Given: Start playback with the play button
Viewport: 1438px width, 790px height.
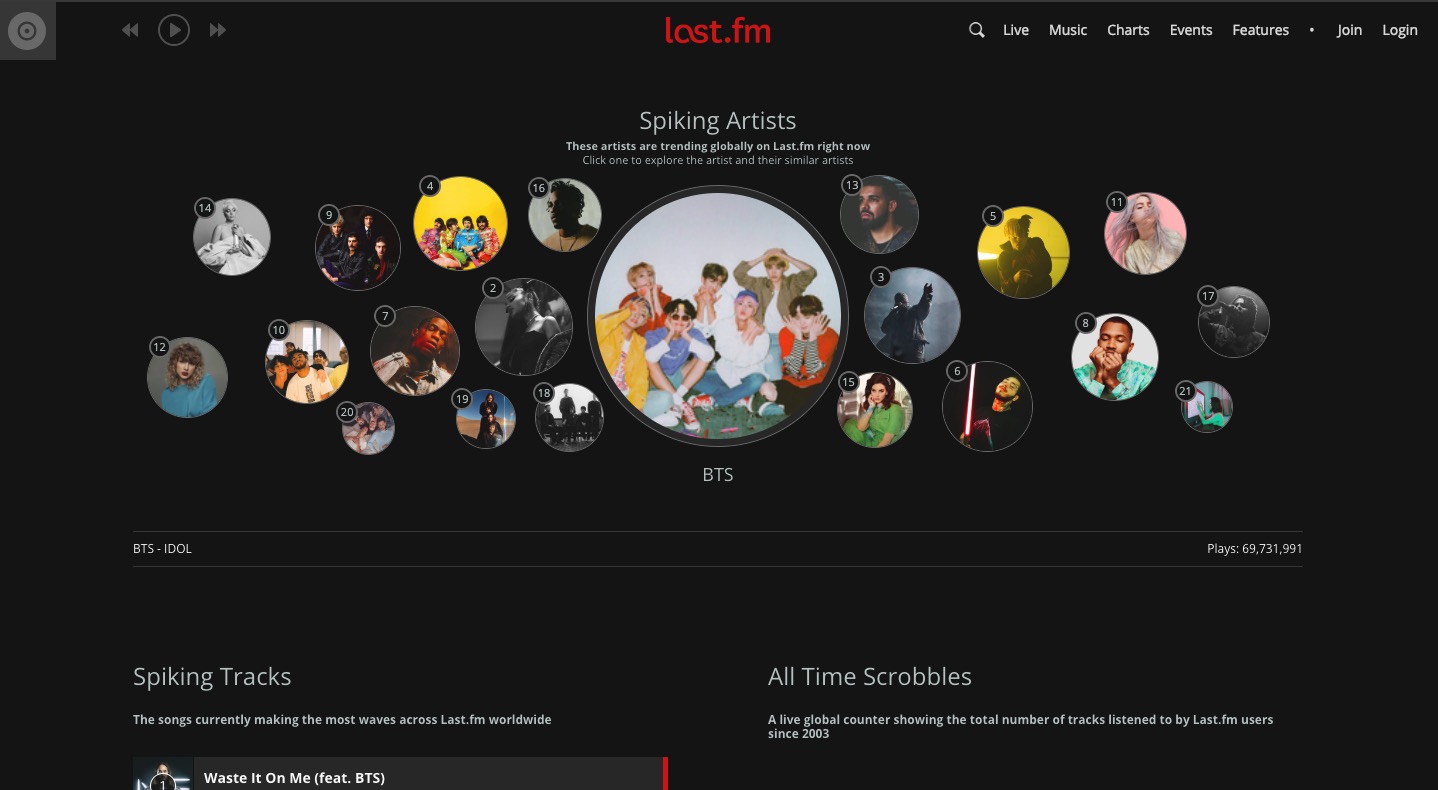Looking at the screenshot, I should click(x=174, y=30).
